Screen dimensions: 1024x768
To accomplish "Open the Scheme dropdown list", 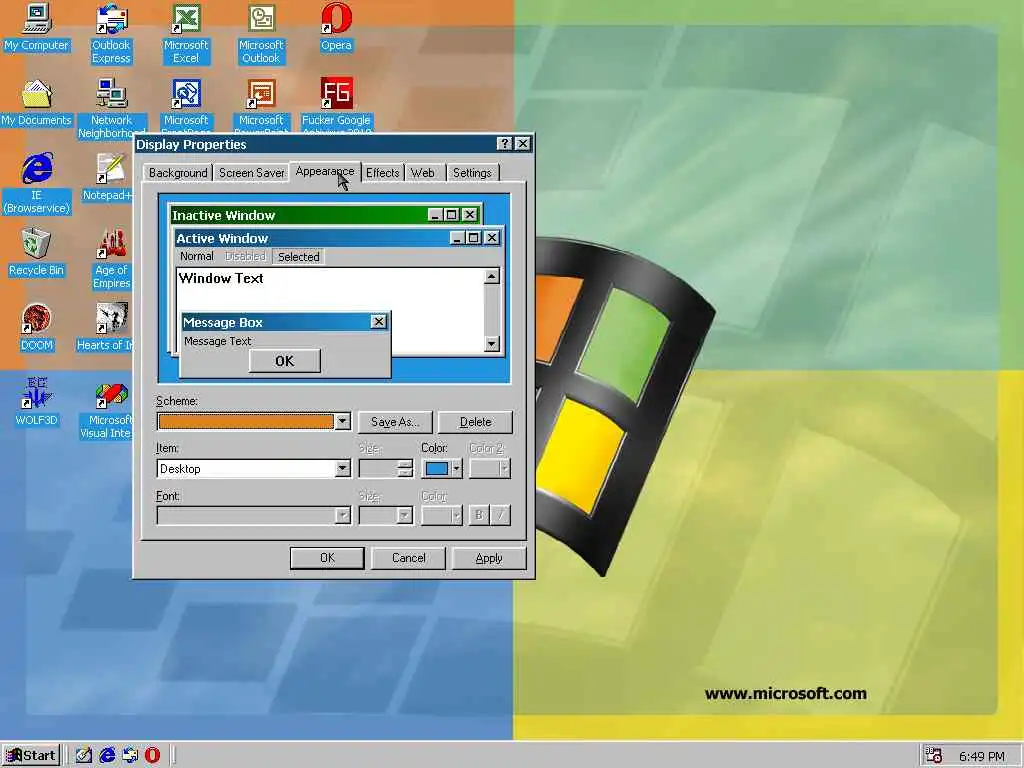I will click(342, 421).
